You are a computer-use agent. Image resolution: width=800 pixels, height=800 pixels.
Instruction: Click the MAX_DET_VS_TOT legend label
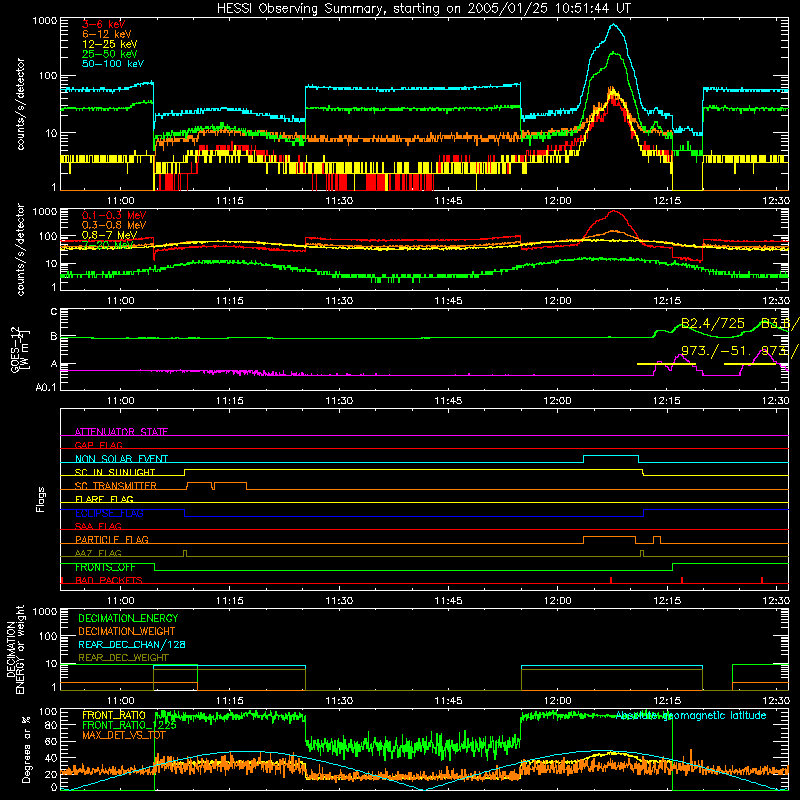tap(123, 735)
